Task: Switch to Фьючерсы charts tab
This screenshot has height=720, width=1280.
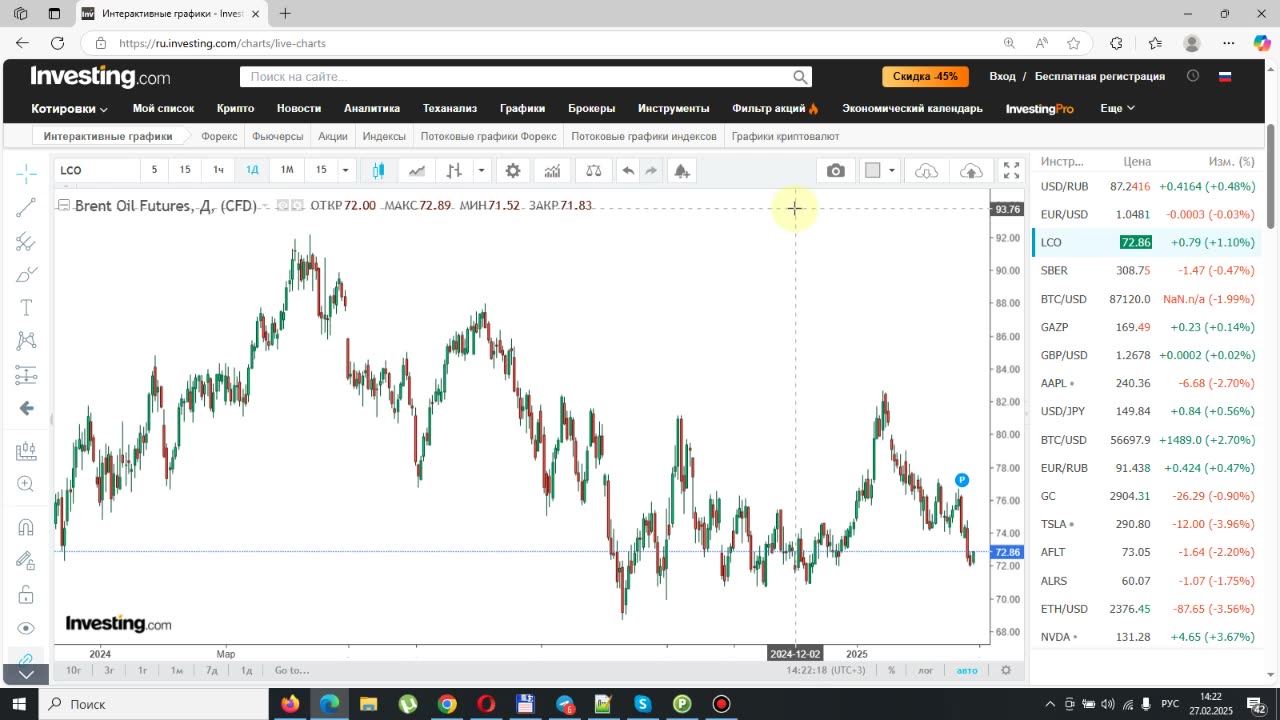Action: click(x=278, y=136)
